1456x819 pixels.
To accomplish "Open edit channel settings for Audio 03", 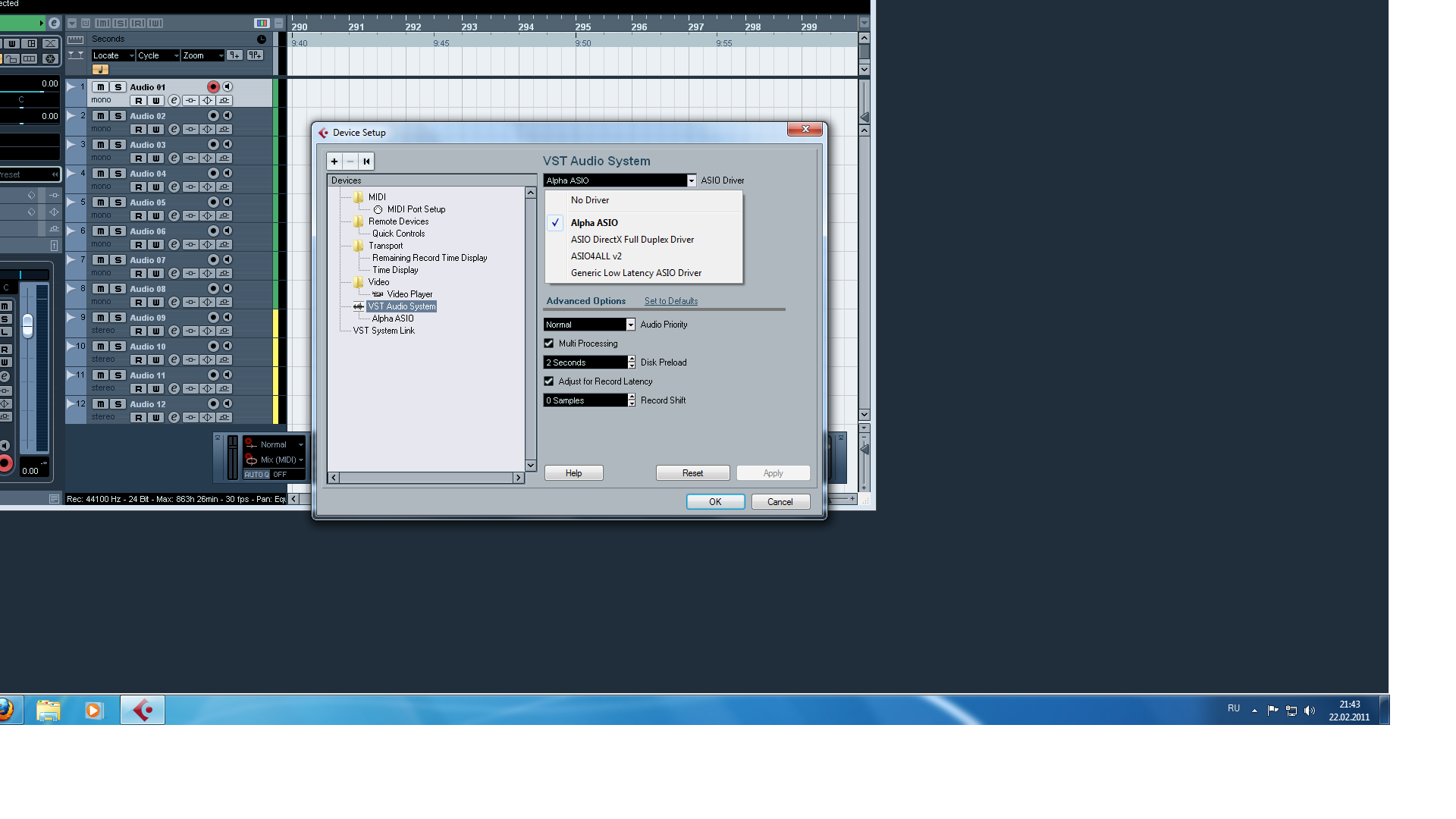I will tap(174, 158).
